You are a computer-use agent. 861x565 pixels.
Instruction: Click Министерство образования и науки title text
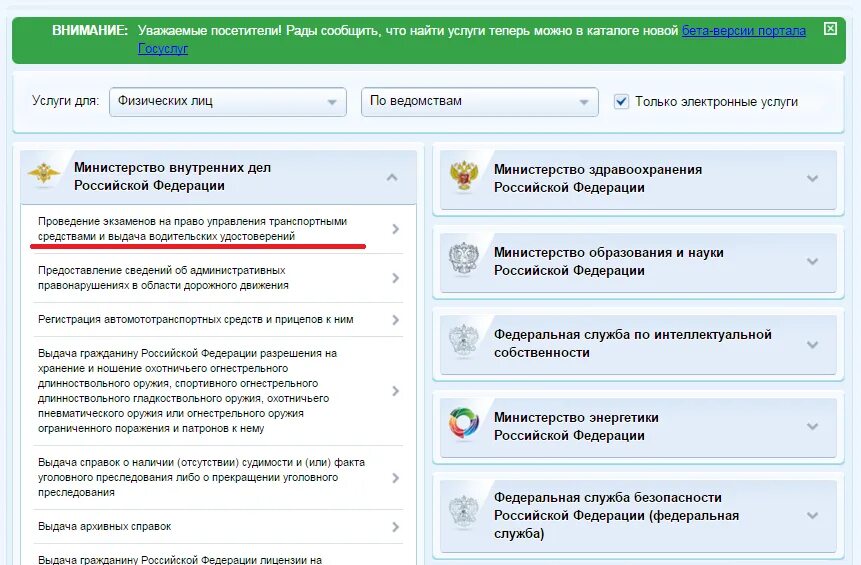pos(608,261)
